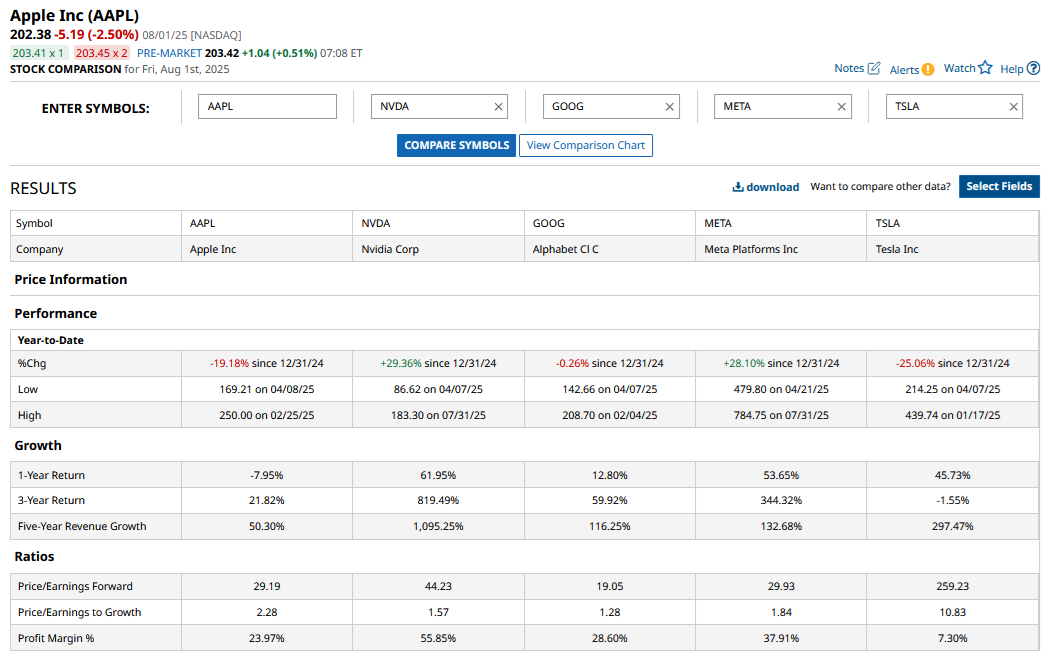Click the NVDA column header cell
1064x657 pixels.
(438, 223)
